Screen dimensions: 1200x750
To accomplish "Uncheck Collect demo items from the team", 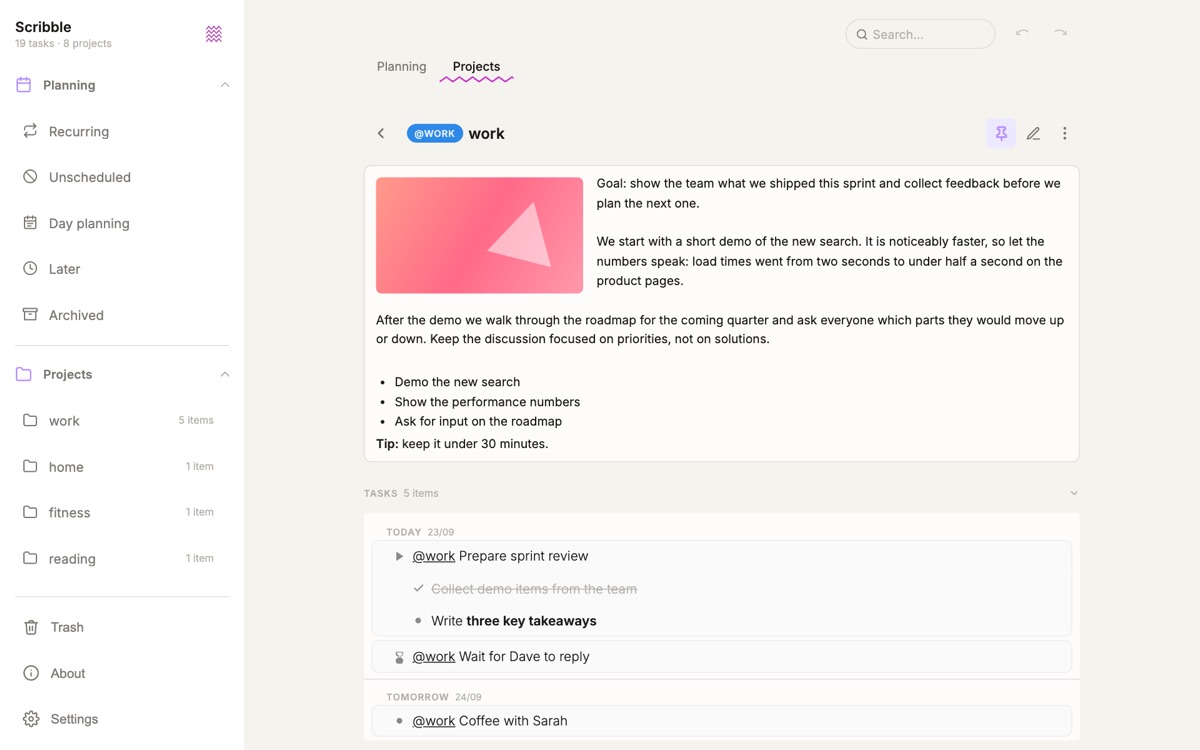I will 418,588.
